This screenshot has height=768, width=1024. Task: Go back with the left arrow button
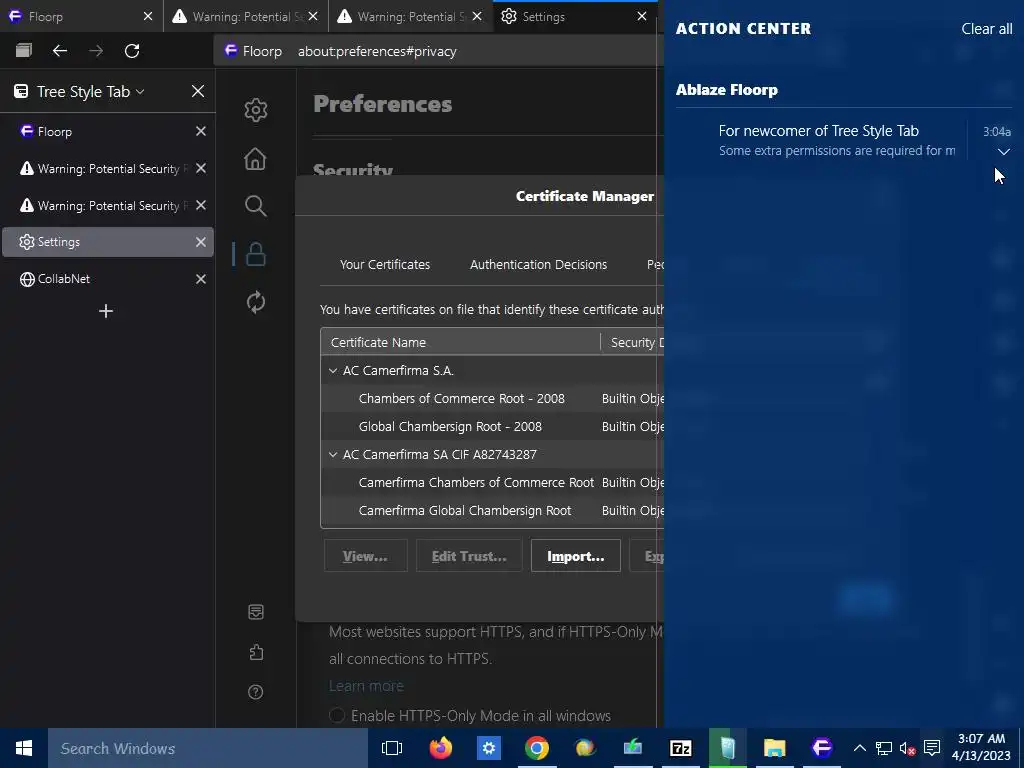tap(60, 51)
